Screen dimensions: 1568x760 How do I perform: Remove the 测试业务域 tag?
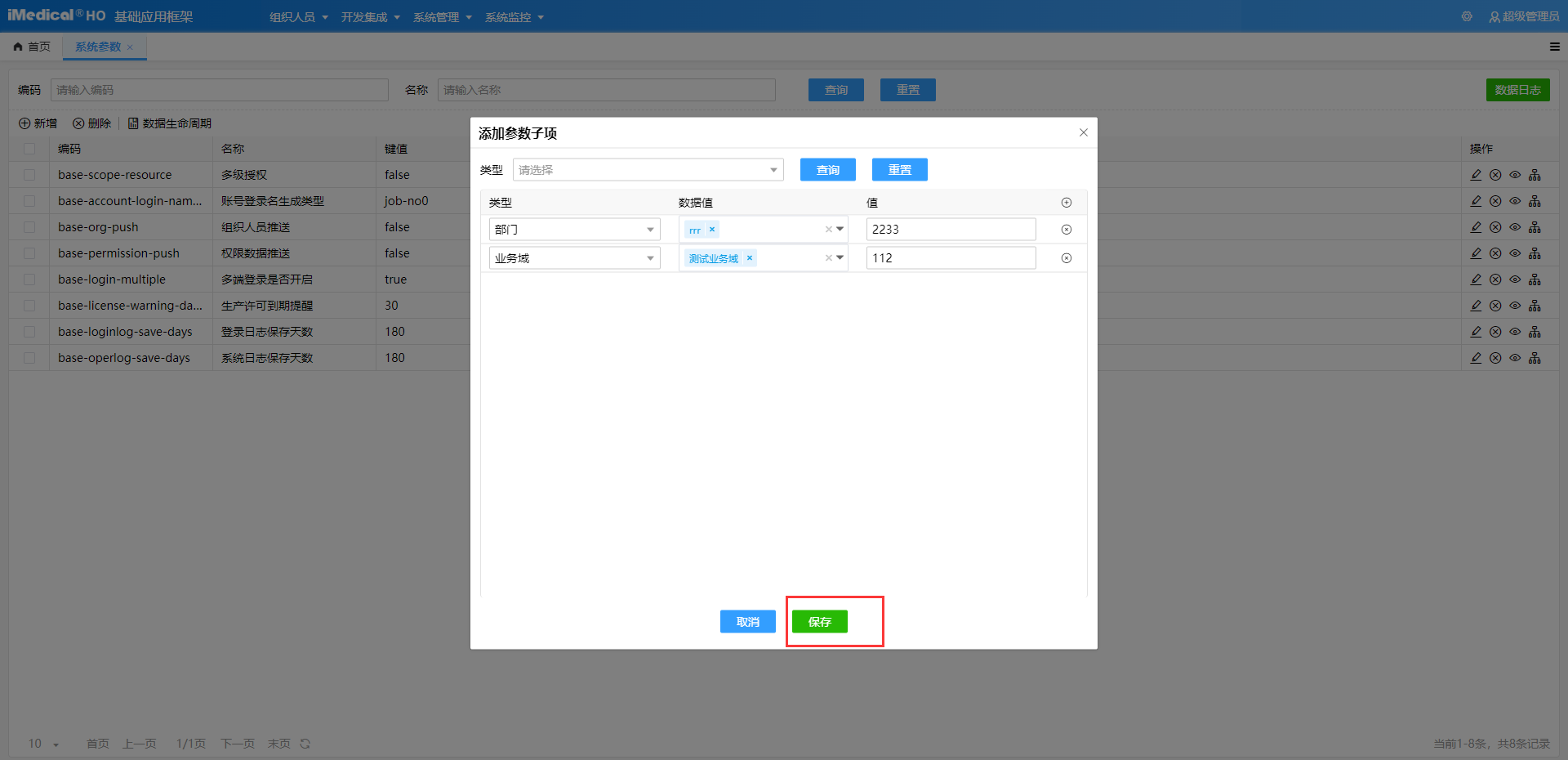750,258
